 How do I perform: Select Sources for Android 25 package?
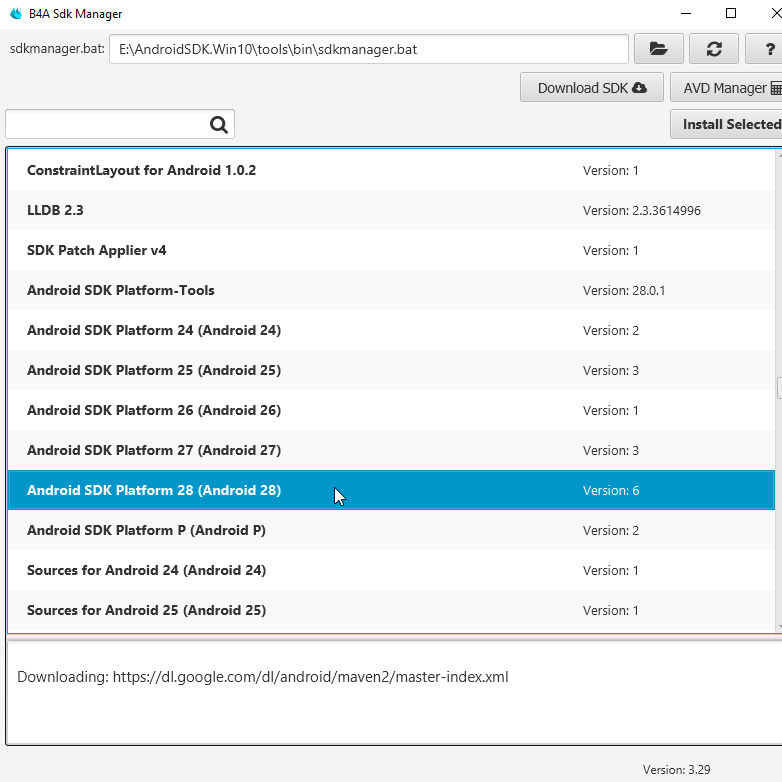click(146, 610)
